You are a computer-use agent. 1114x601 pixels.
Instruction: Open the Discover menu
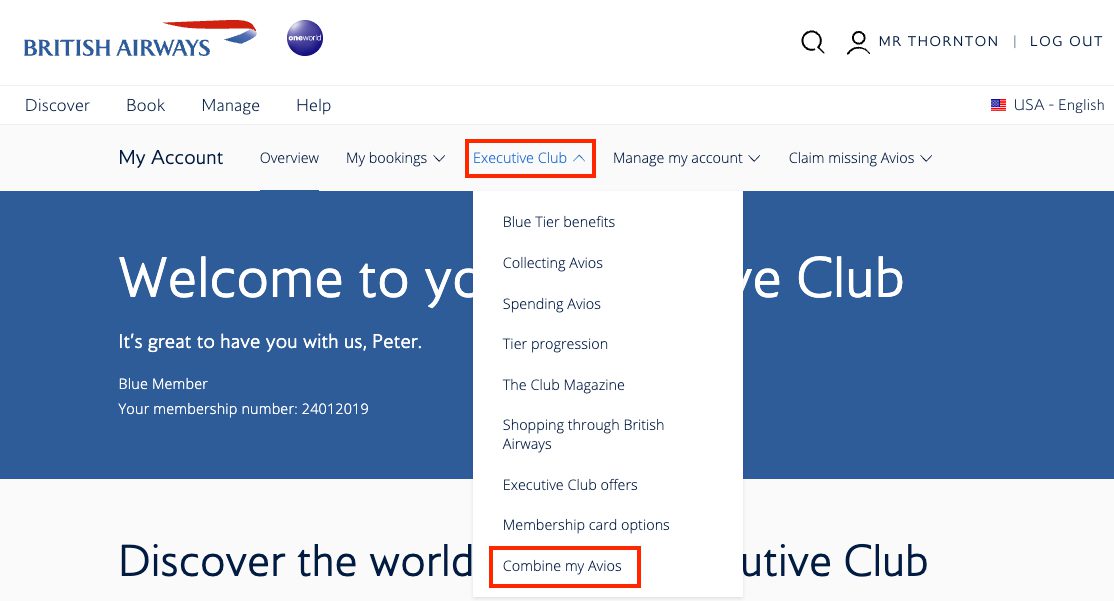click(x=57, y=105)
